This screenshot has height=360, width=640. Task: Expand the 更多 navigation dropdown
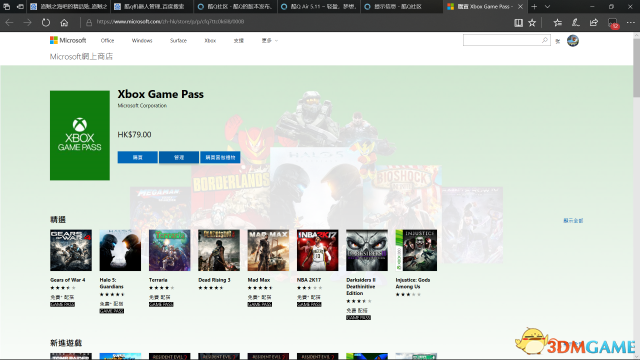(x=269, y=40)
